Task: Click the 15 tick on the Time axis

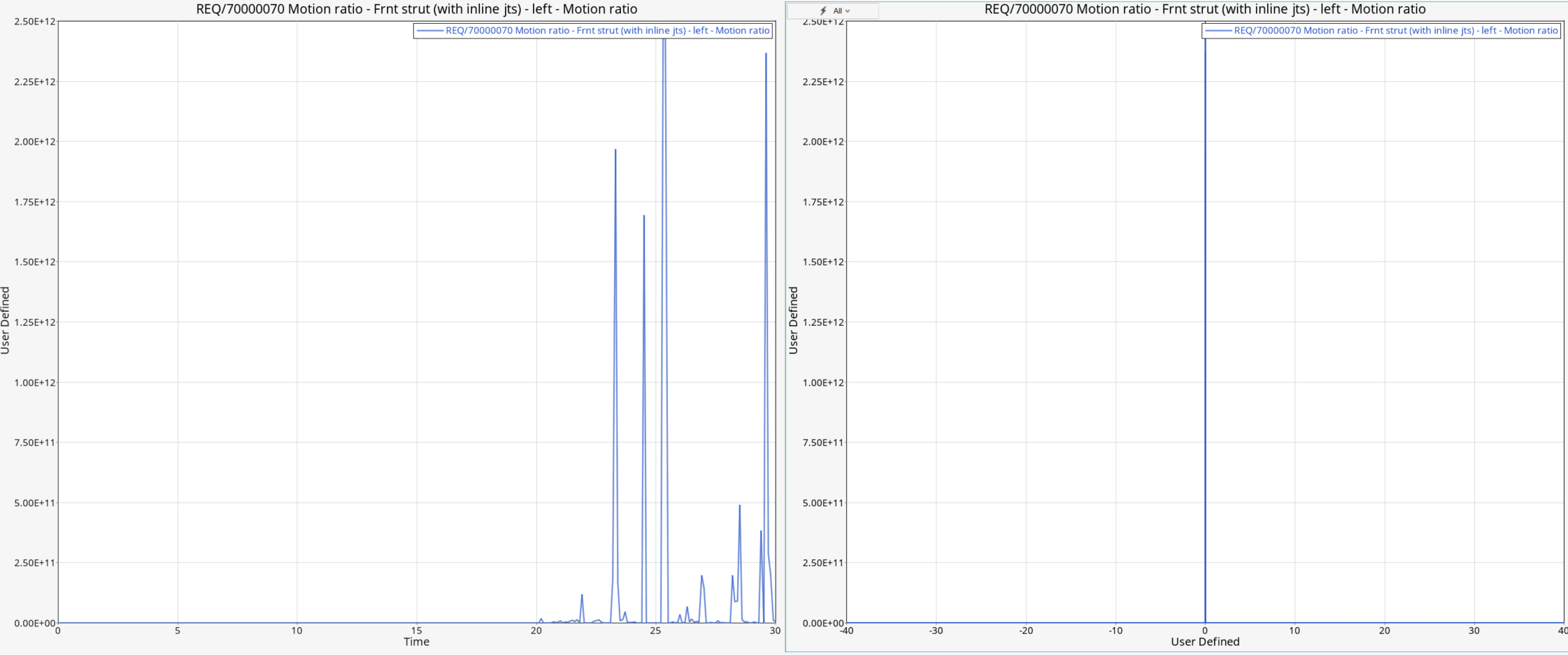Action: 417,631
